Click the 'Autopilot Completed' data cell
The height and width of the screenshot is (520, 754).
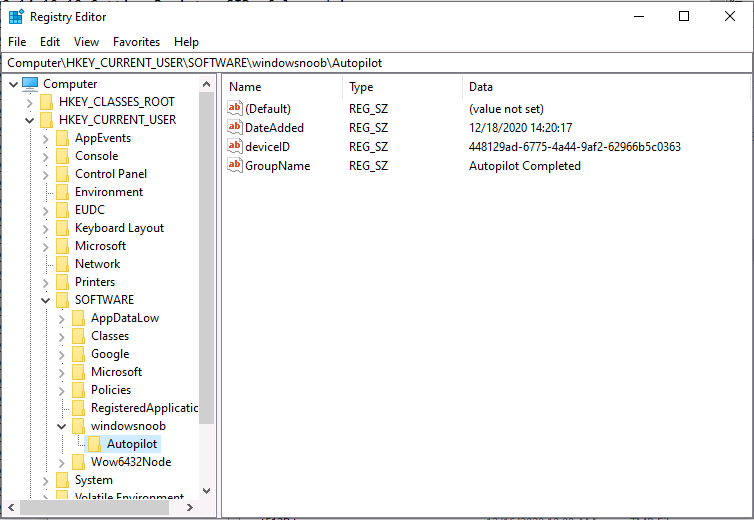(525, 166)
